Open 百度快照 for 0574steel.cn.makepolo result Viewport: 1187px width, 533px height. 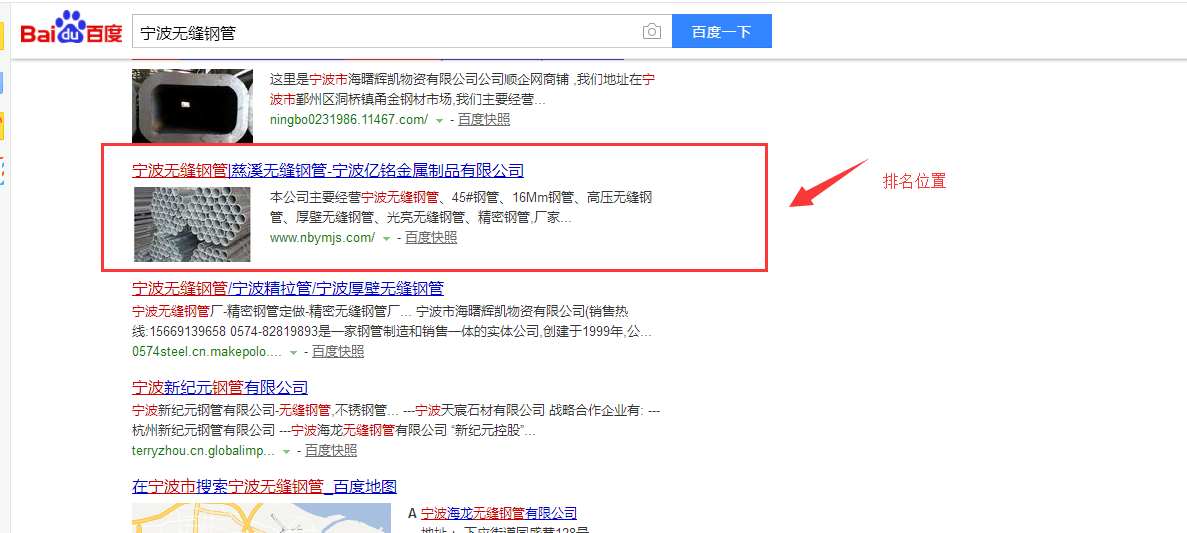pos(338,352)
